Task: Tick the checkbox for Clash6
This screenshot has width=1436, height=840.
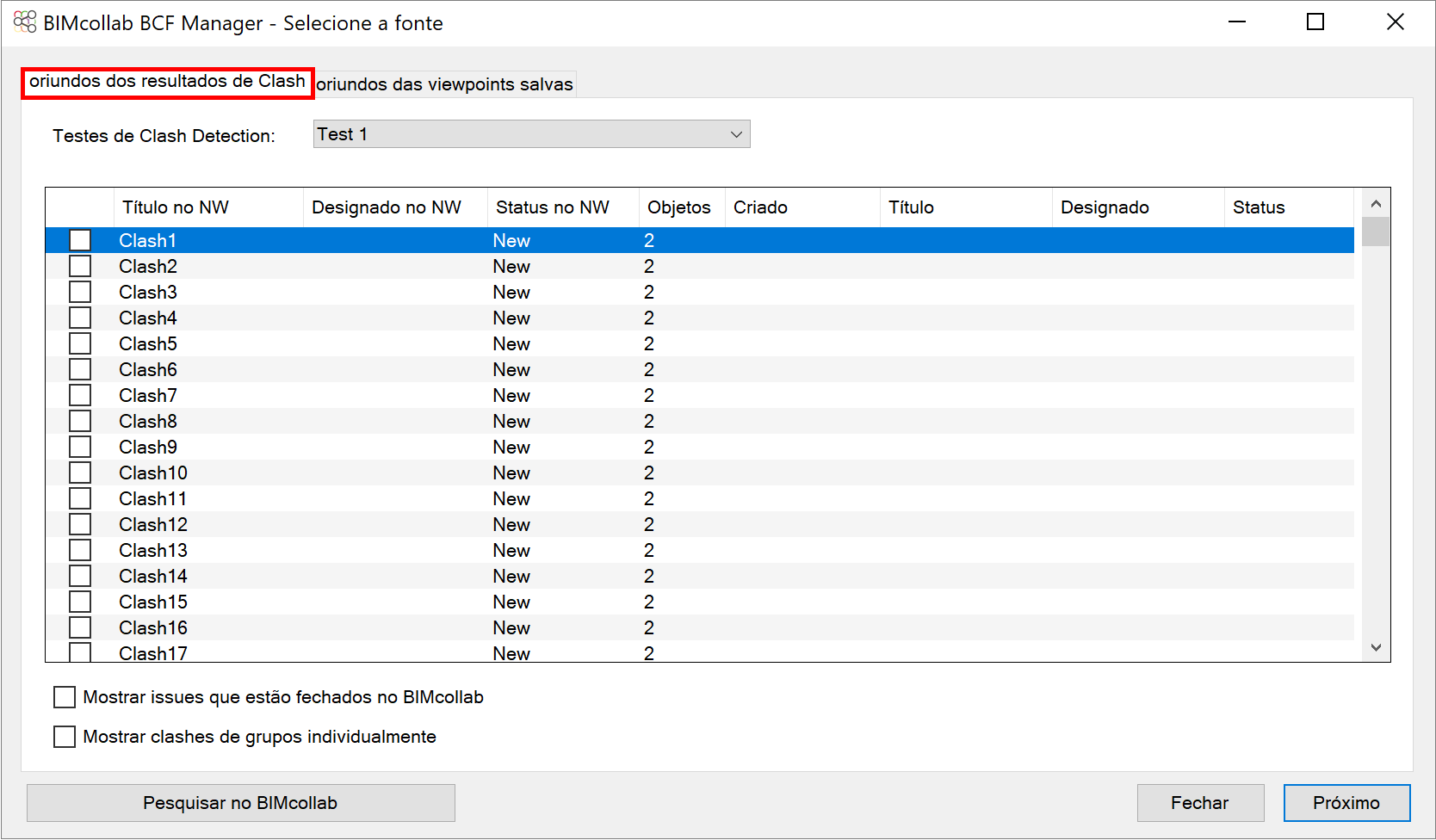Action: tap(80, 369)
